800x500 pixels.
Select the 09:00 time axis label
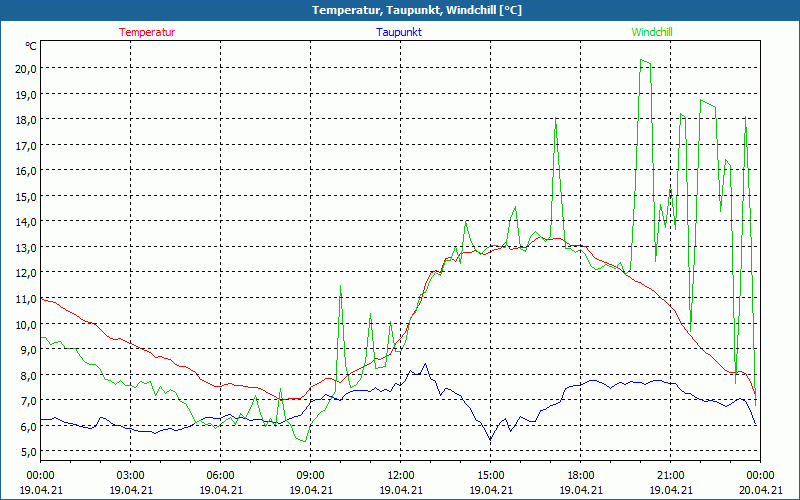coord(310,475)
